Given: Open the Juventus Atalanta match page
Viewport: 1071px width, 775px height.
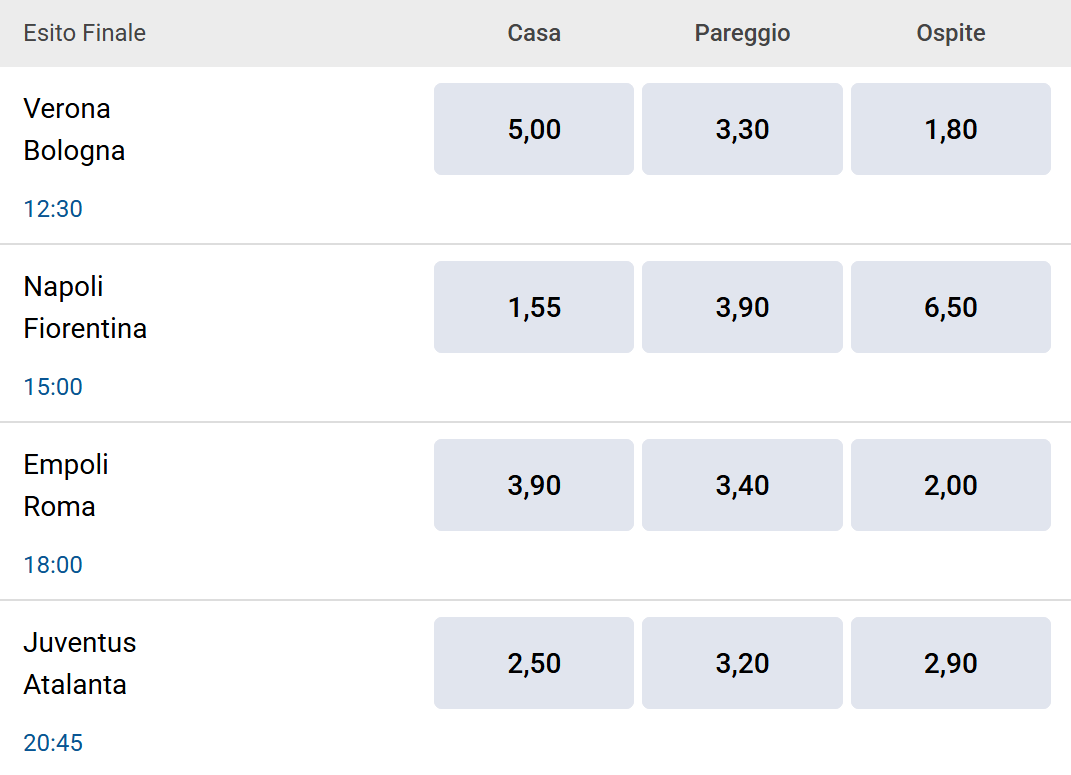Looking at the screenshot, I should click(79, 664).
